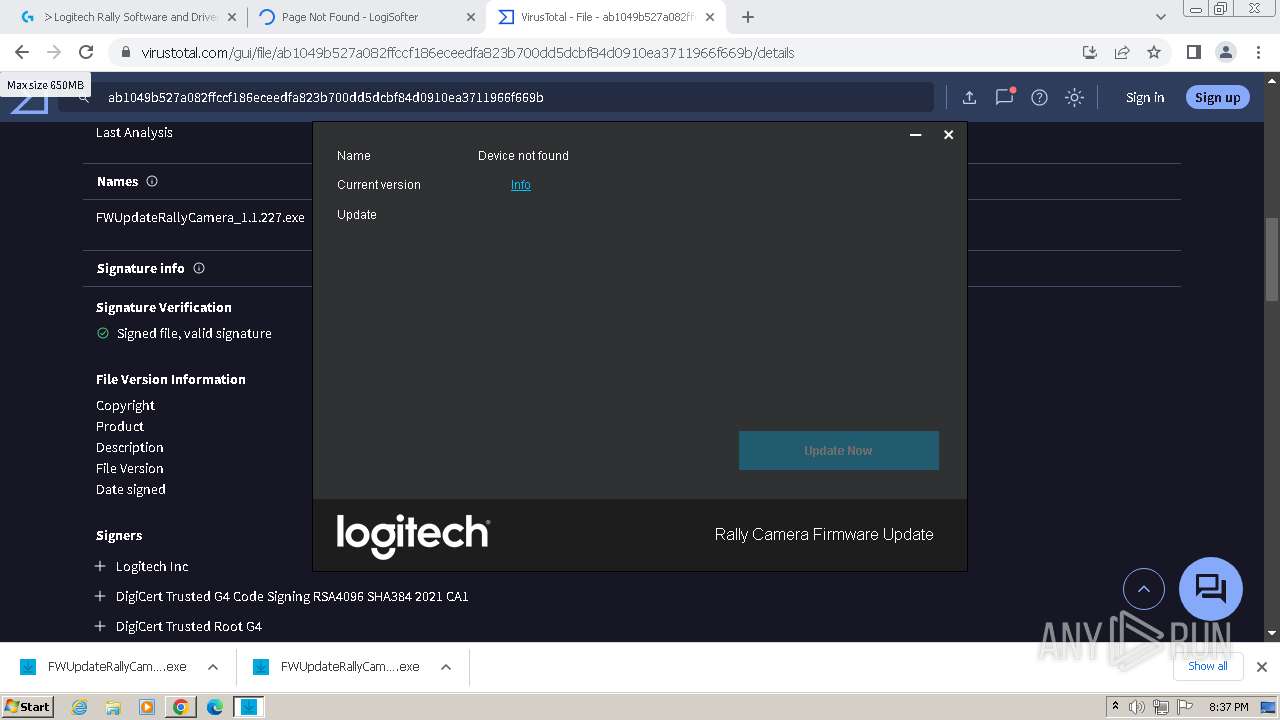
Task: Click the 'Signed file, valid signature' text
Action: click(x=194, y=333)
